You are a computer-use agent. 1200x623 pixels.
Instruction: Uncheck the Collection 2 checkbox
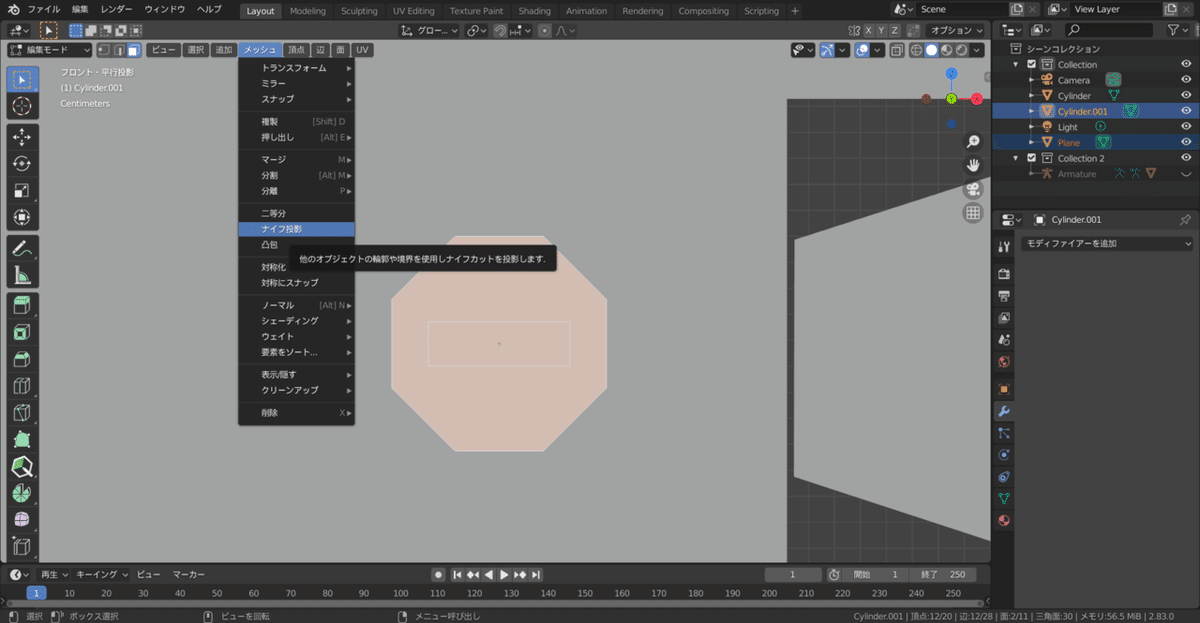coord(1032,158)
